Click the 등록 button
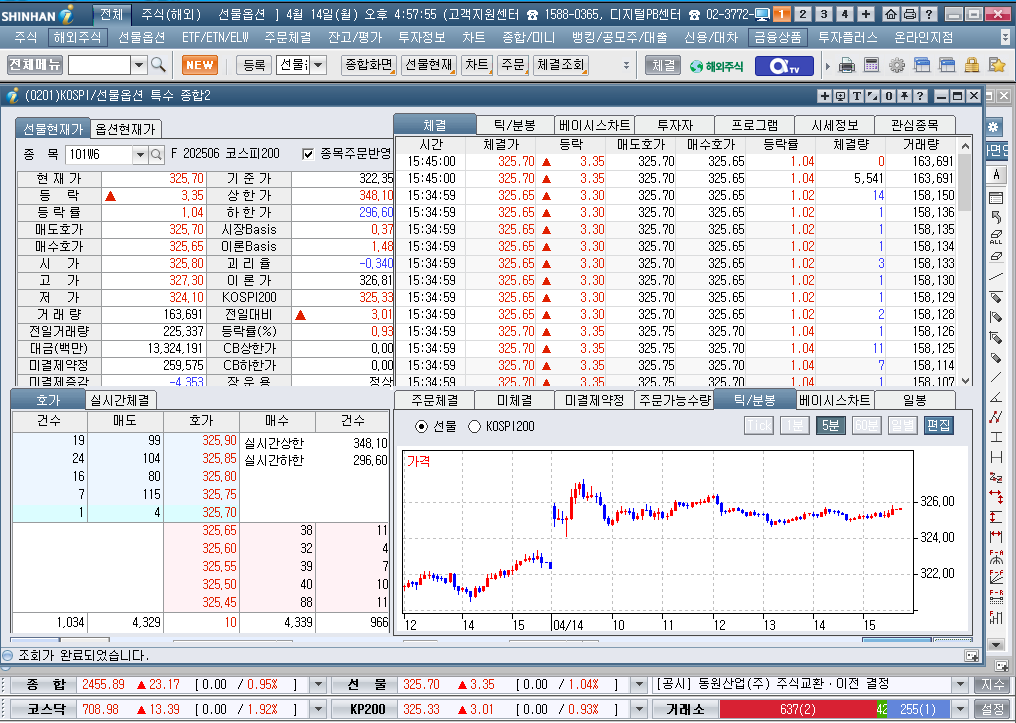1016x723 pixels. pyautogui.click(x=253, y=65)
